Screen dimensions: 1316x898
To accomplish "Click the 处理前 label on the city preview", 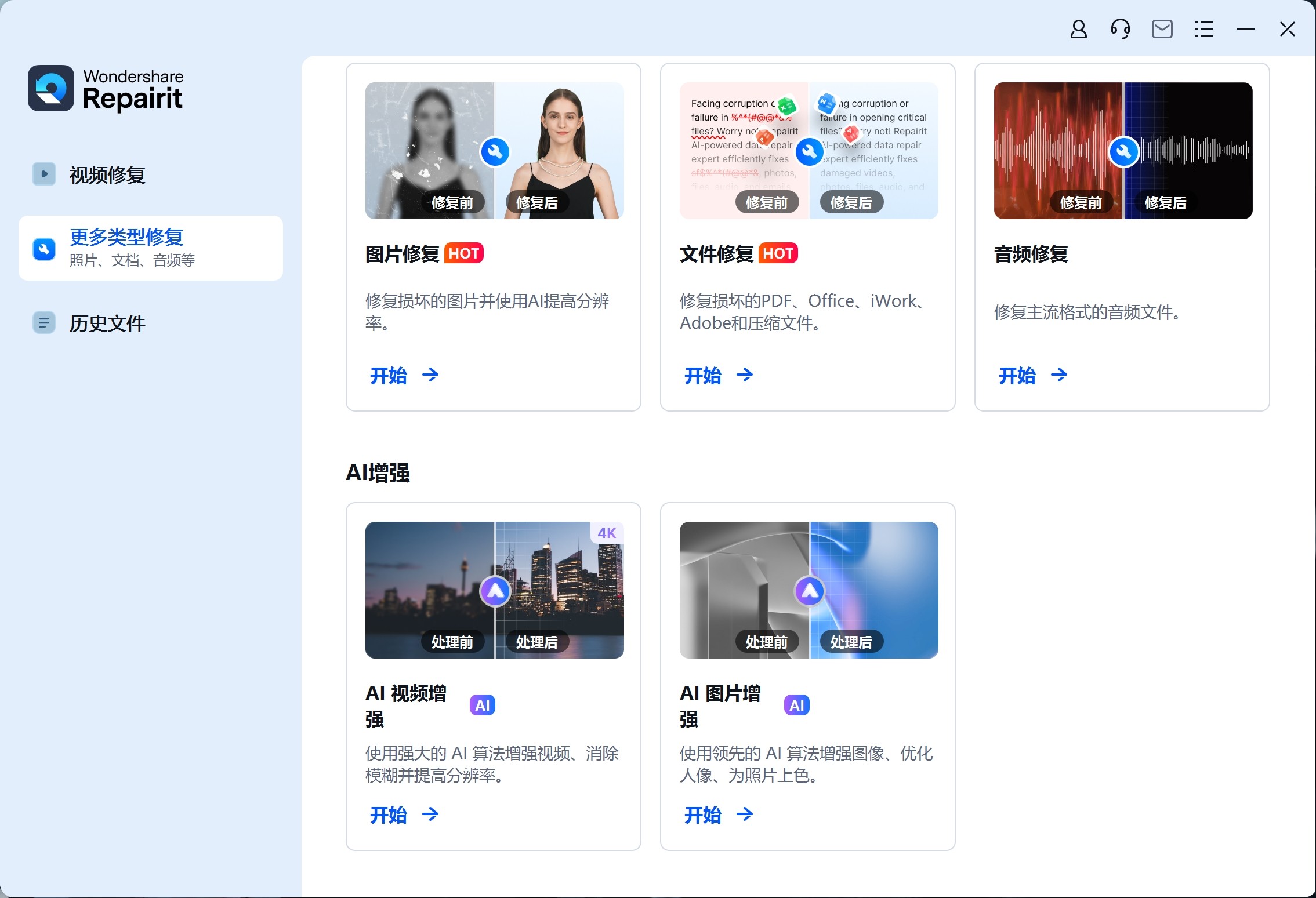I will [452, 642].
